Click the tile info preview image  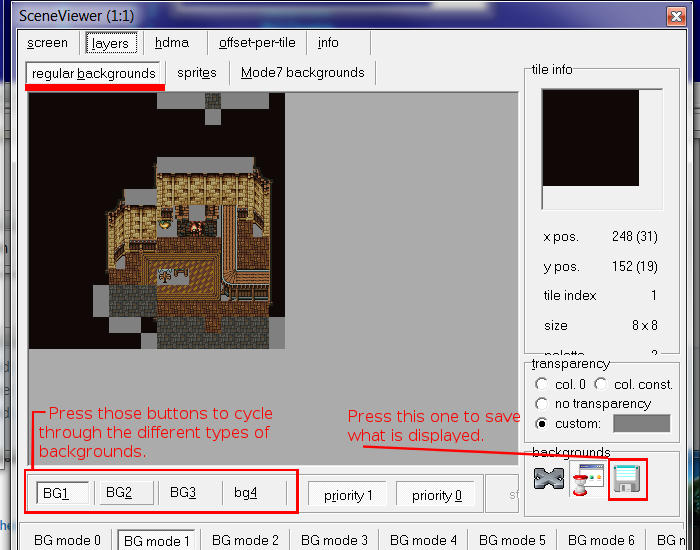(591, 138)
